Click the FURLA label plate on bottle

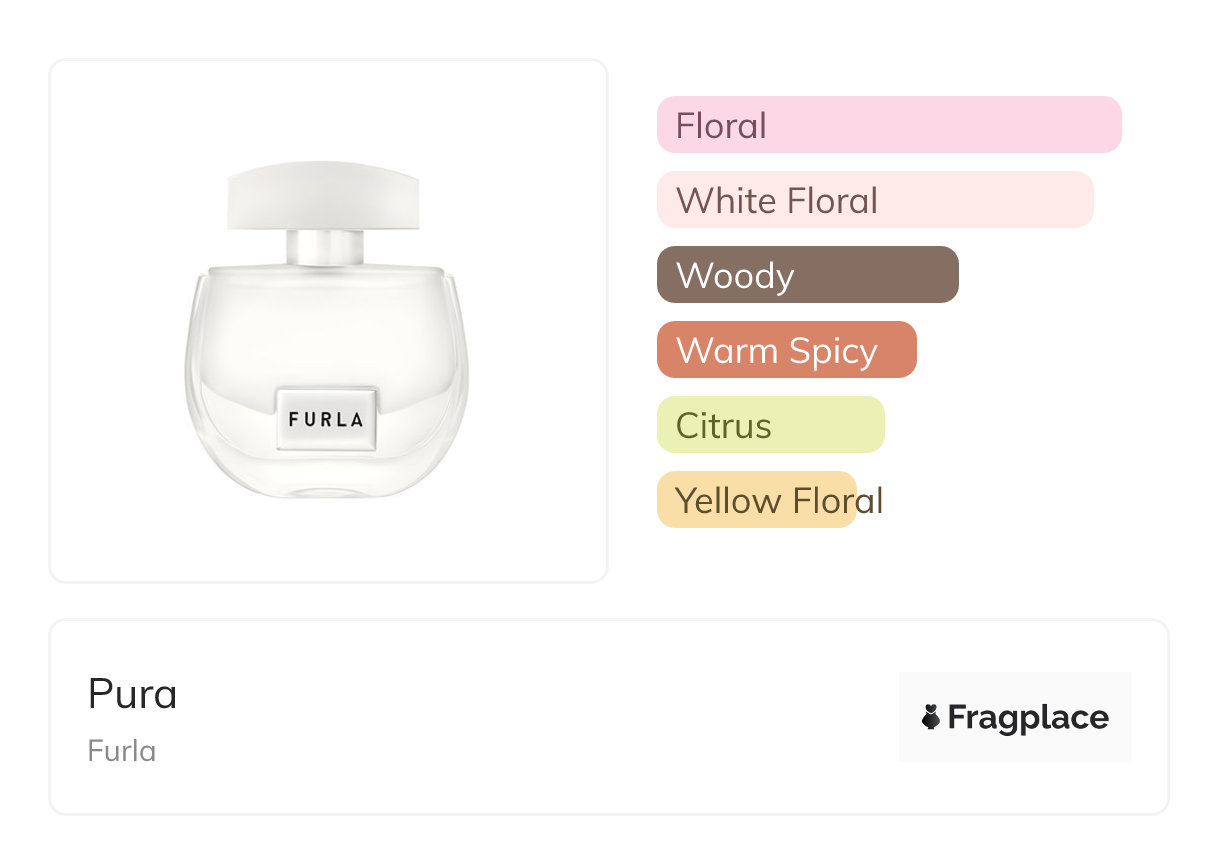click(326, 419)
